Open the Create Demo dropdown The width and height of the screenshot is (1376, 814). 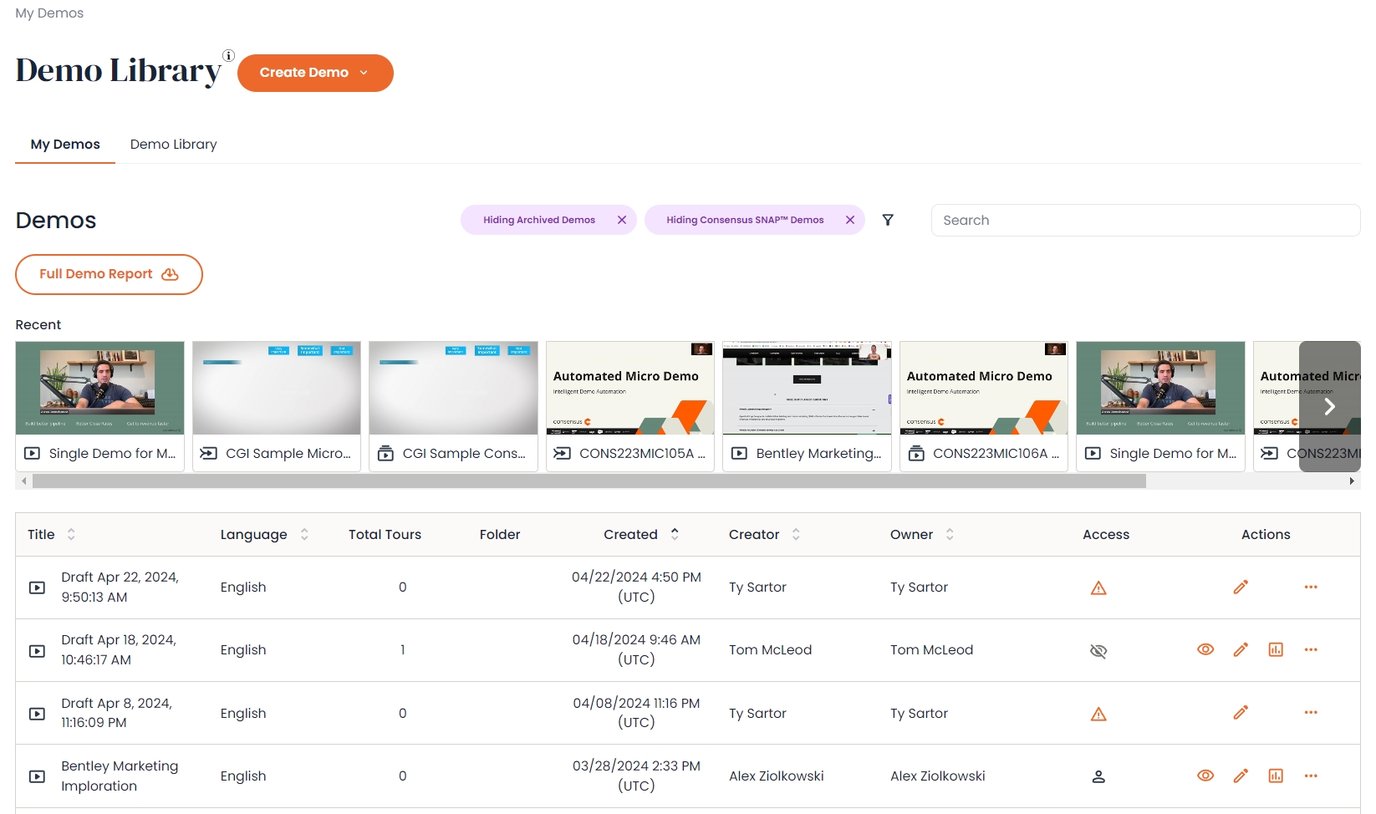point(315,72)
